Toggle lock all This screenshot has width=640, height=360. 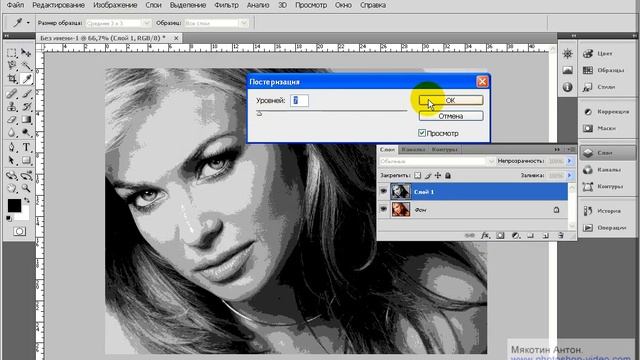[x=448, y=176]
